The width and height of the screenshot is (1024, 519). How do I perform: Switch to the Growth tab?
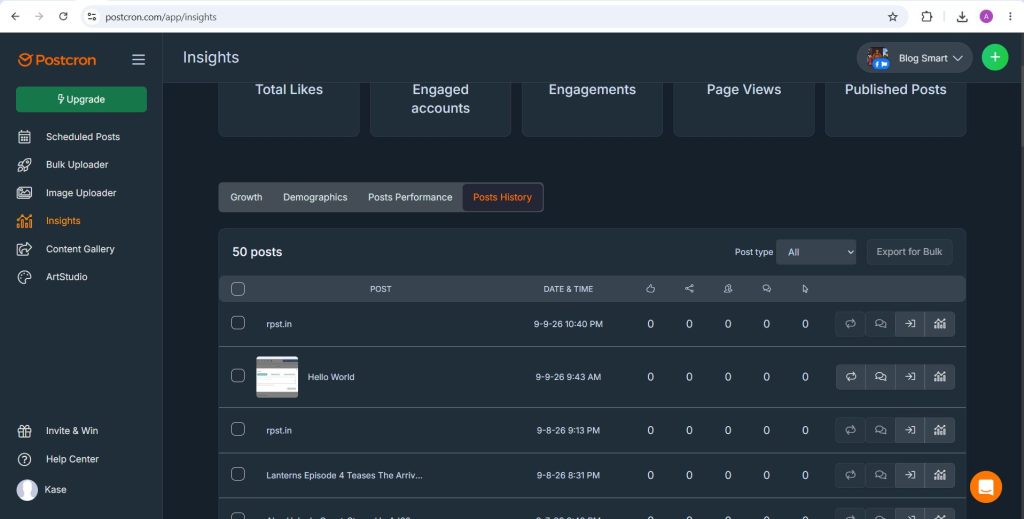(x=246, y=197)
